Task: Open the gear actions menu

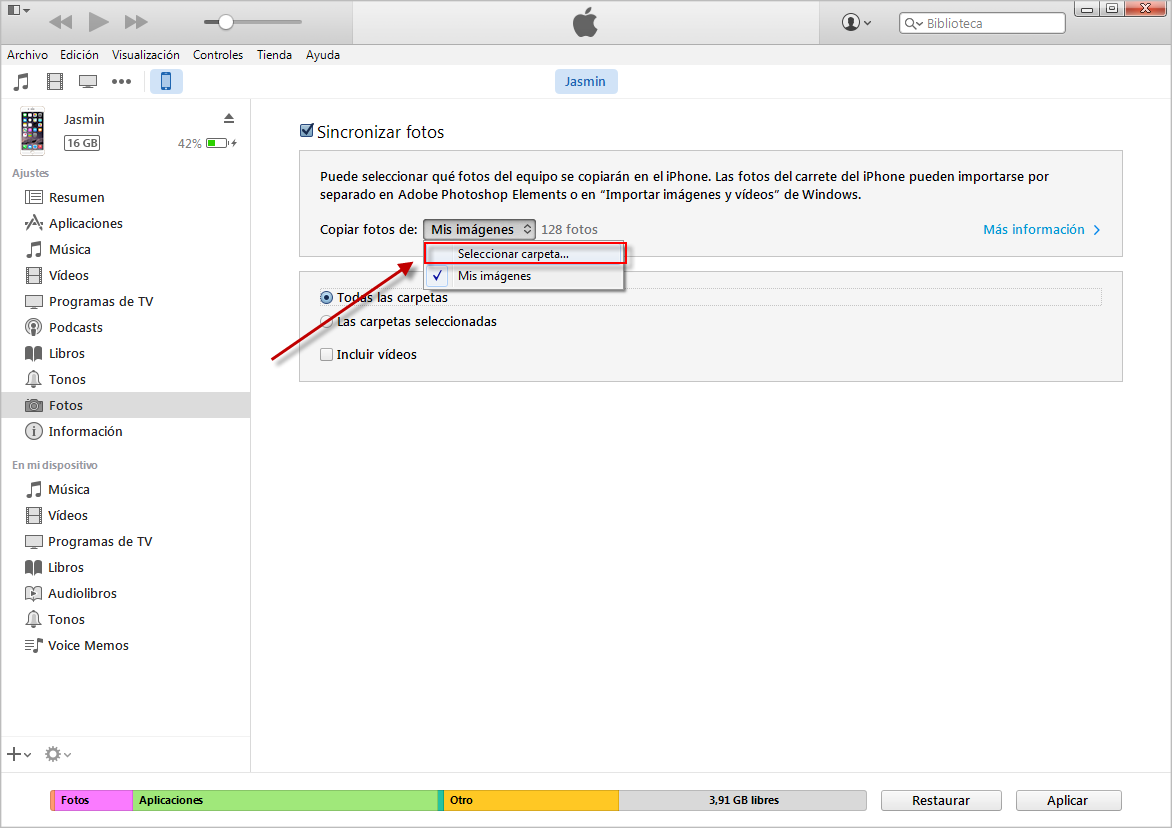Action: click(58, 755)
